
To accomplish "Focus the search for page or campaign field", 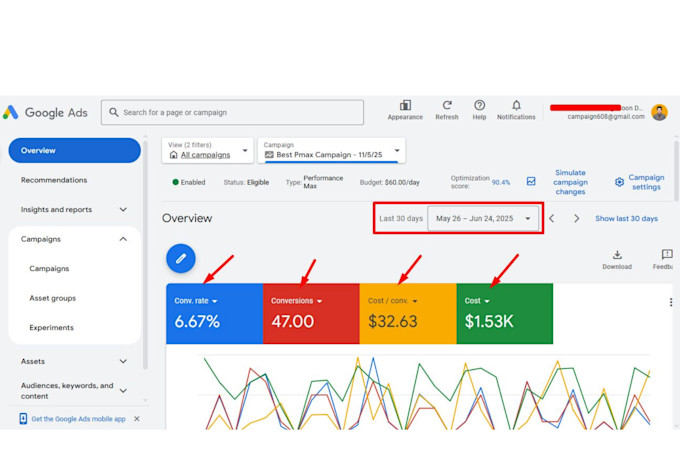I will [232, 112].
